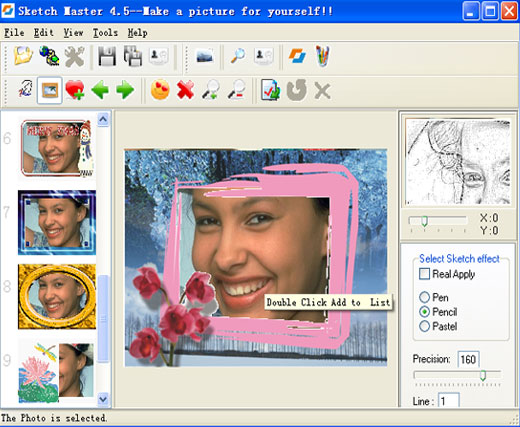Click the open folder icon in toolbar

click(23, 55)
